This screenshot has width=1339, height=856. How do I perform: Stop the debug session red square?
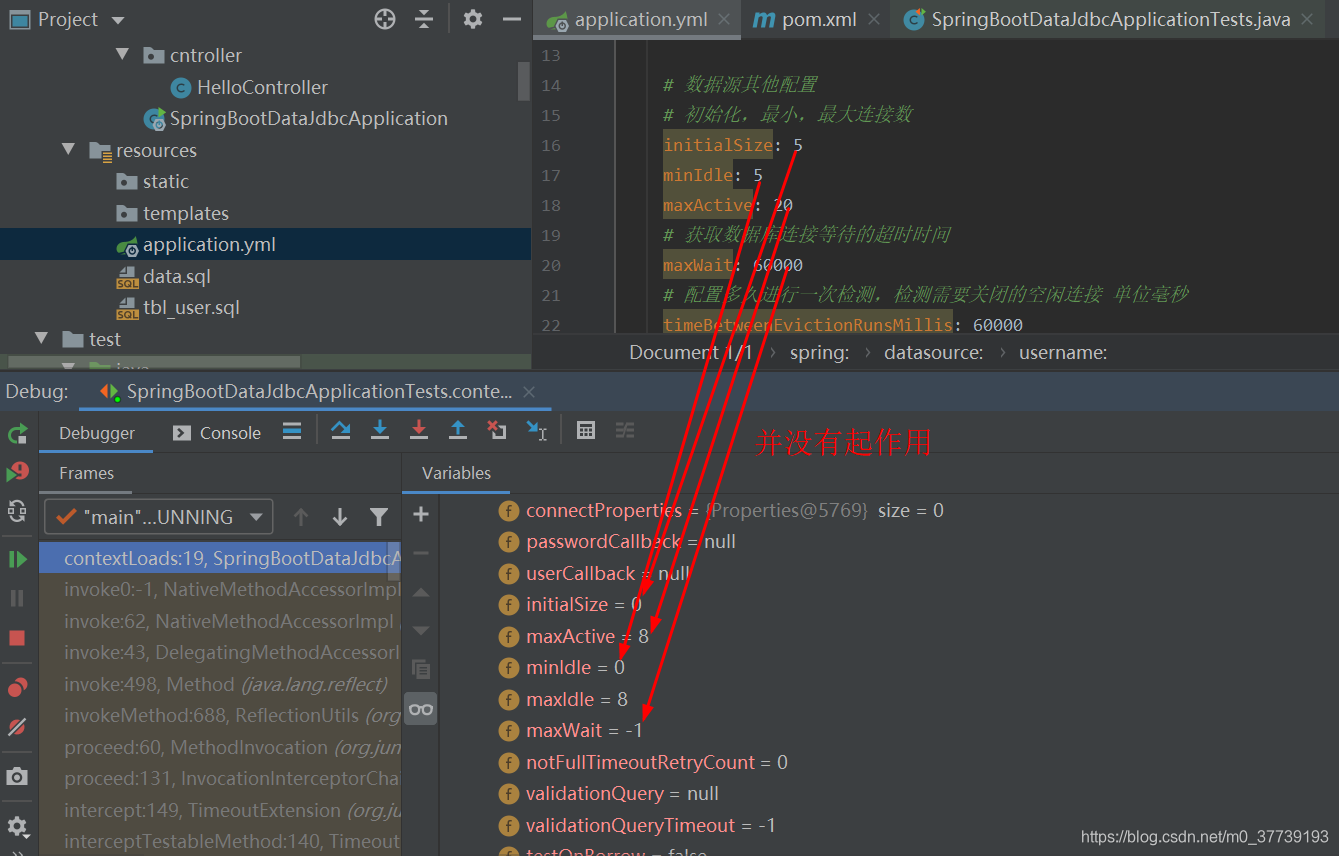point(17,638)
